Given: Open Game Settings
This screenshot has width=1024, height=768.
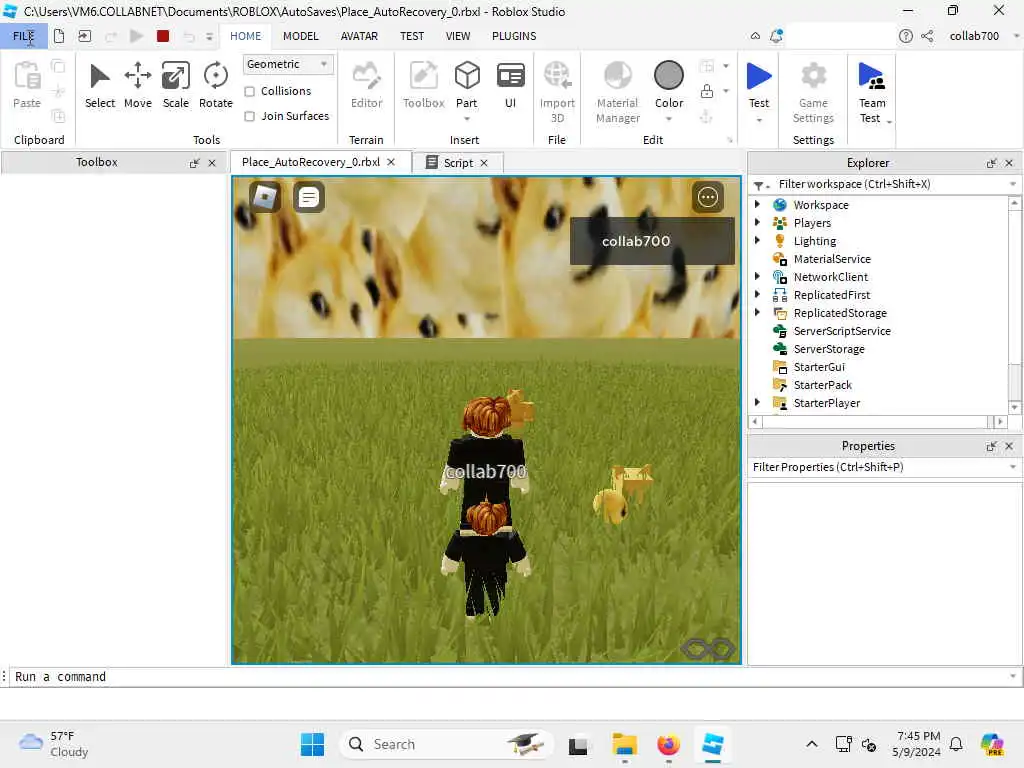Looking at the screenshot, I should [813, 92].
